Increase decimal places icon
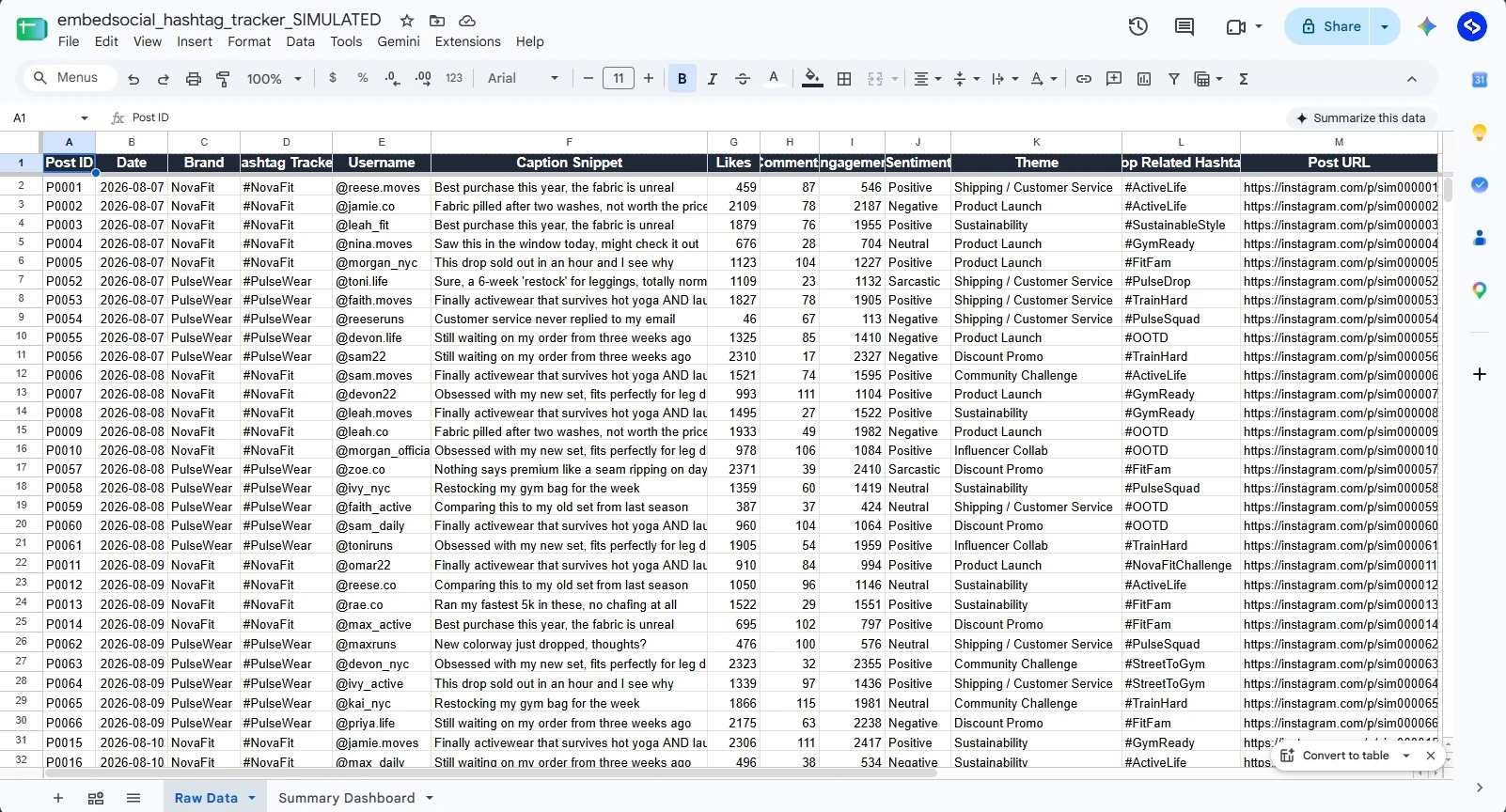The width and height of the screenshot is (1506, 812). (x=423, y=78)
